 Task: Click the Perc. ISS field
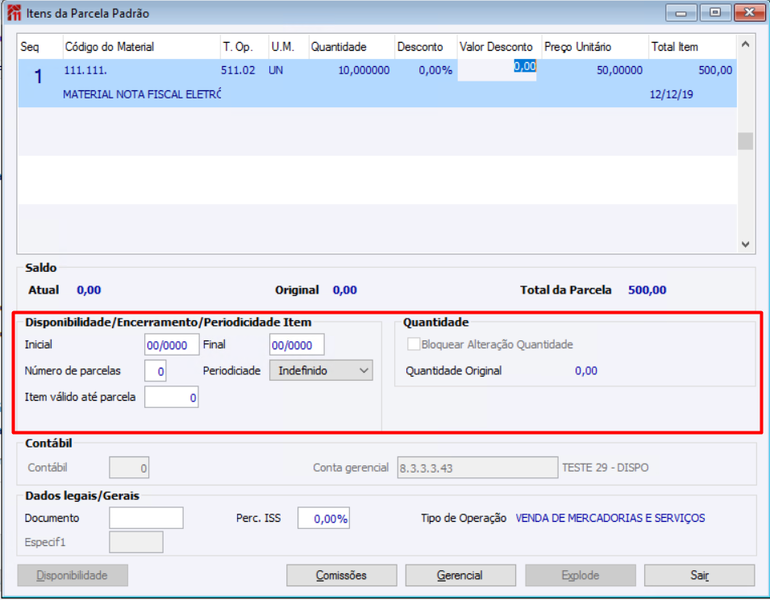coord(324,518)
